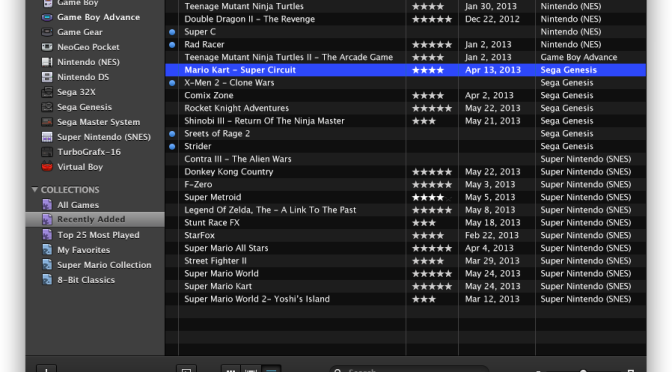Select the F-Zero game title

198,185
